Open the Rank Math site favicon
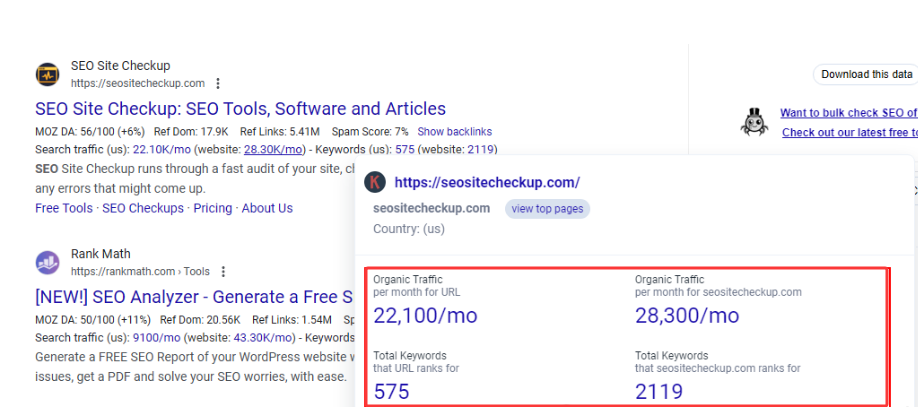This screenshot has height=407, width=918. 47,263
